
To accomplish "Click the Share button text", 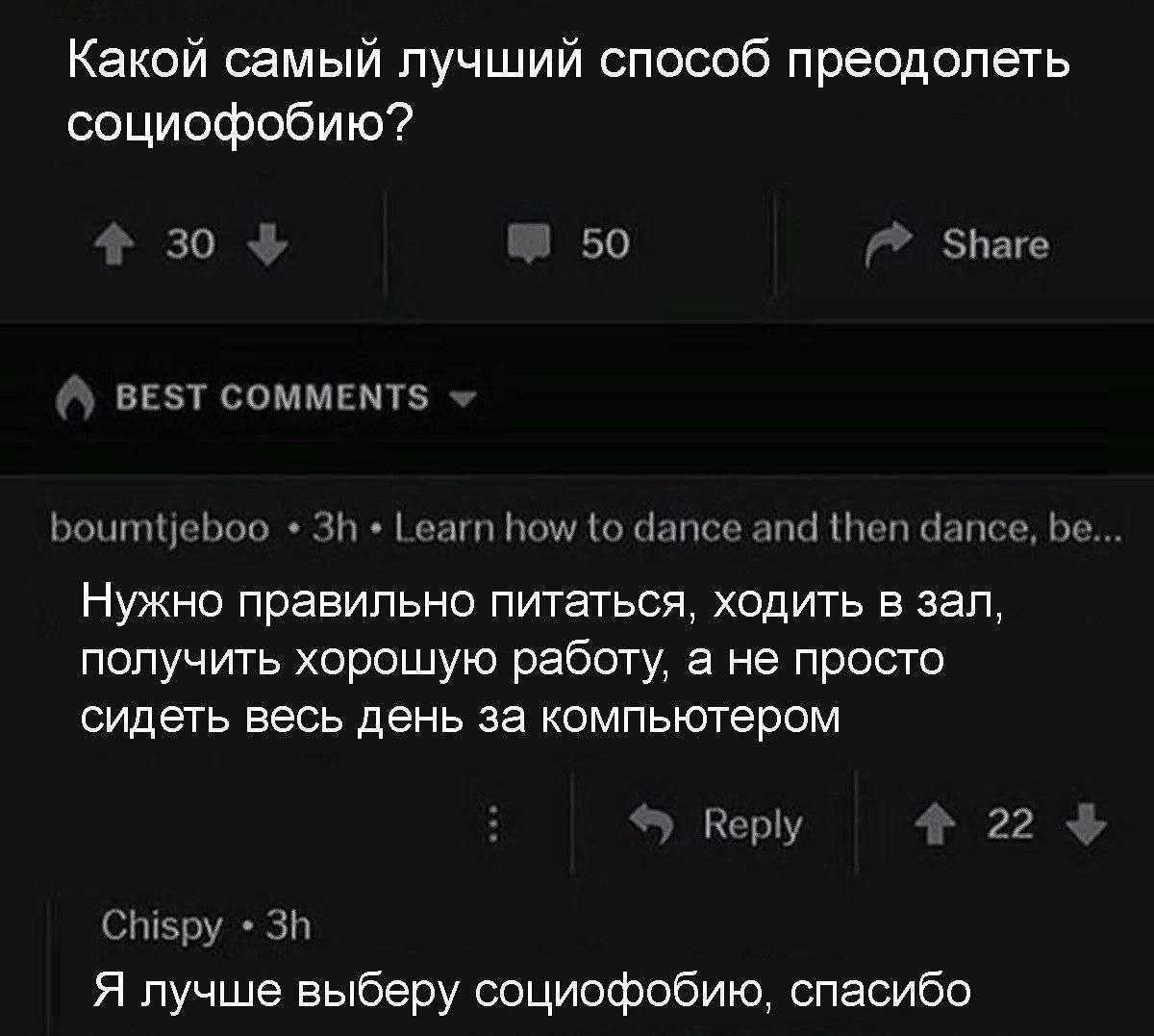I will [994, 245].
